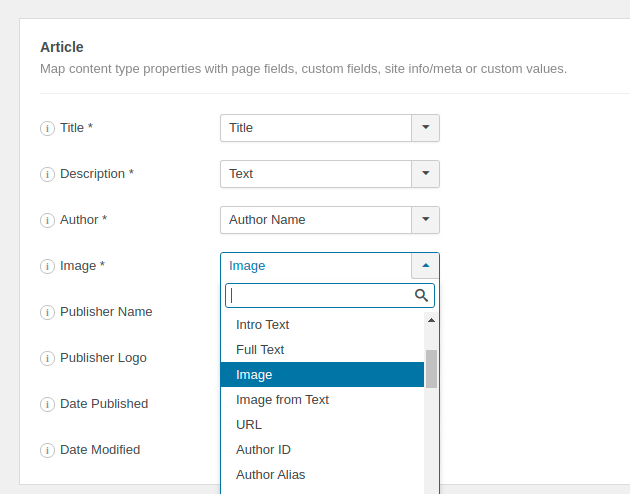
Task: Choose Full Text option
Action: pos(260,350)
